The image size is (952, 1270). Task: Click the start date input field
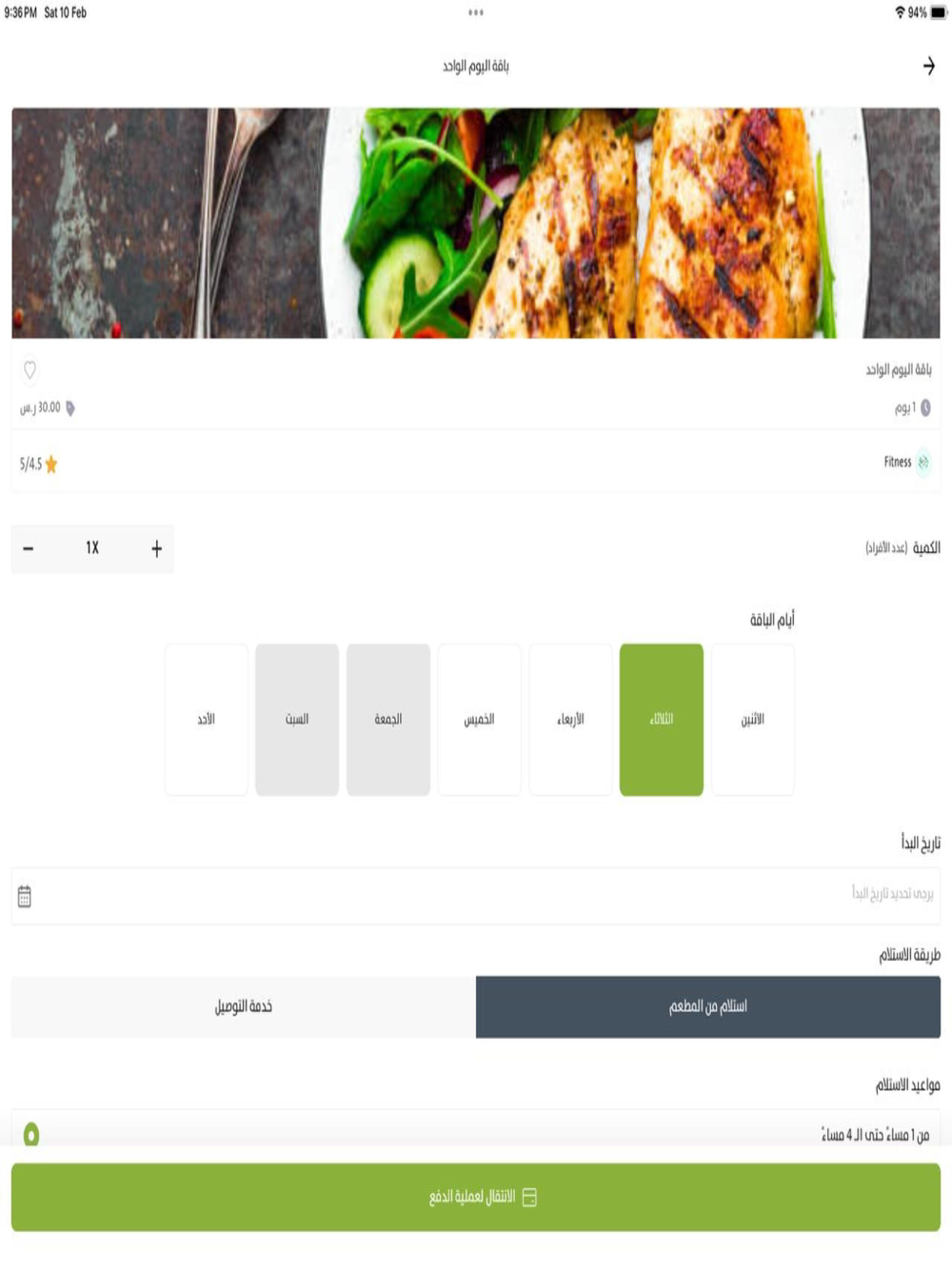[476, 895]
